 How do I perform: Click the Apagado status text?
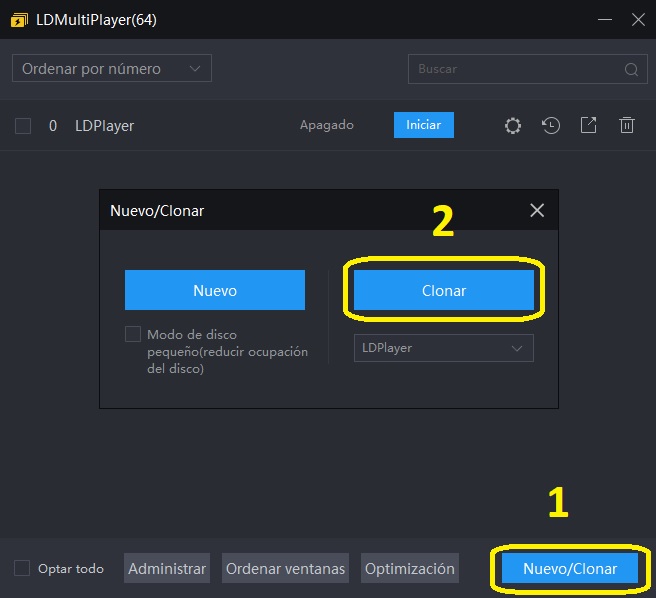point(327,125)
